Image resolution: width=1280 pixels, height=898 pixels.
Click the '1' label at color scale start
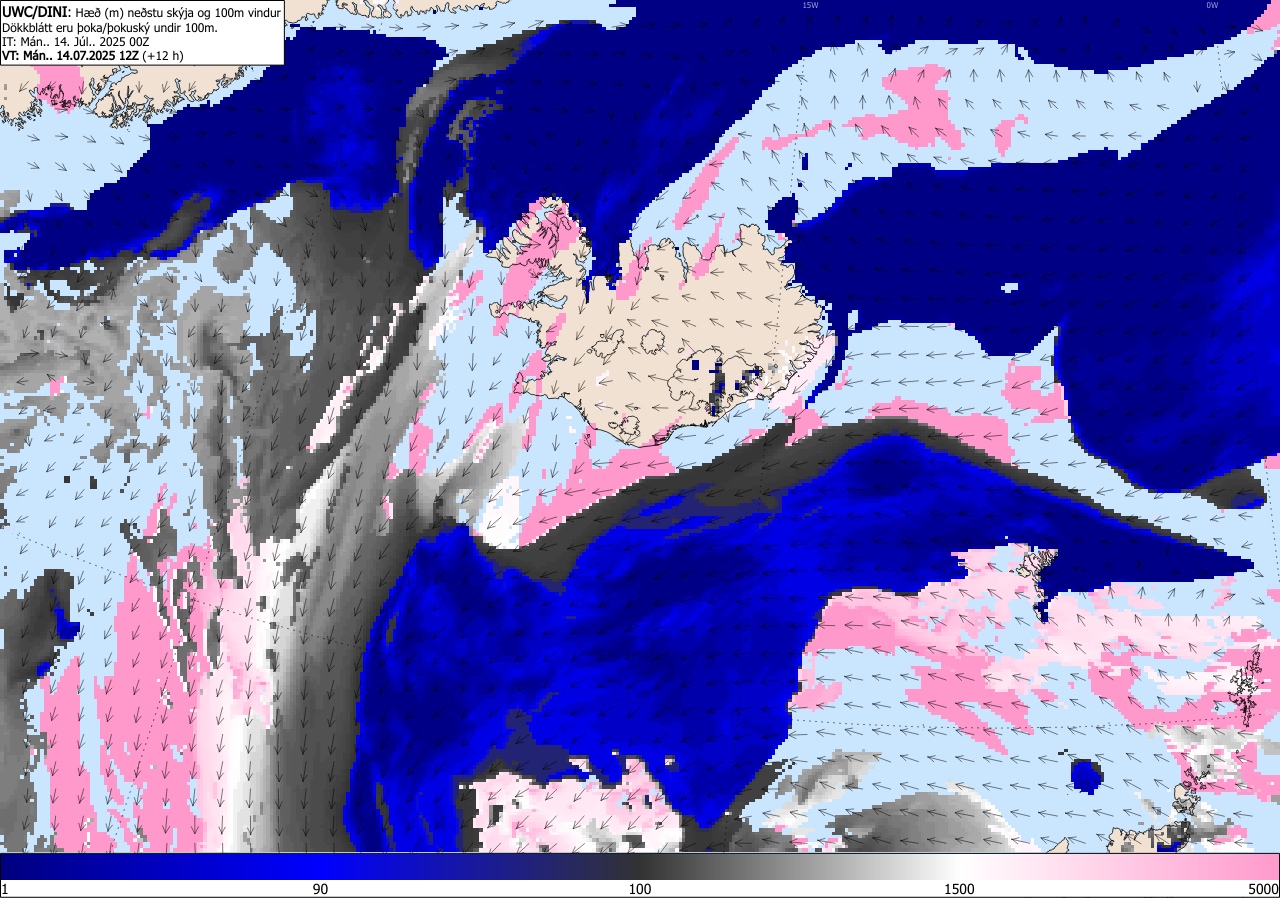pos(5,889)
